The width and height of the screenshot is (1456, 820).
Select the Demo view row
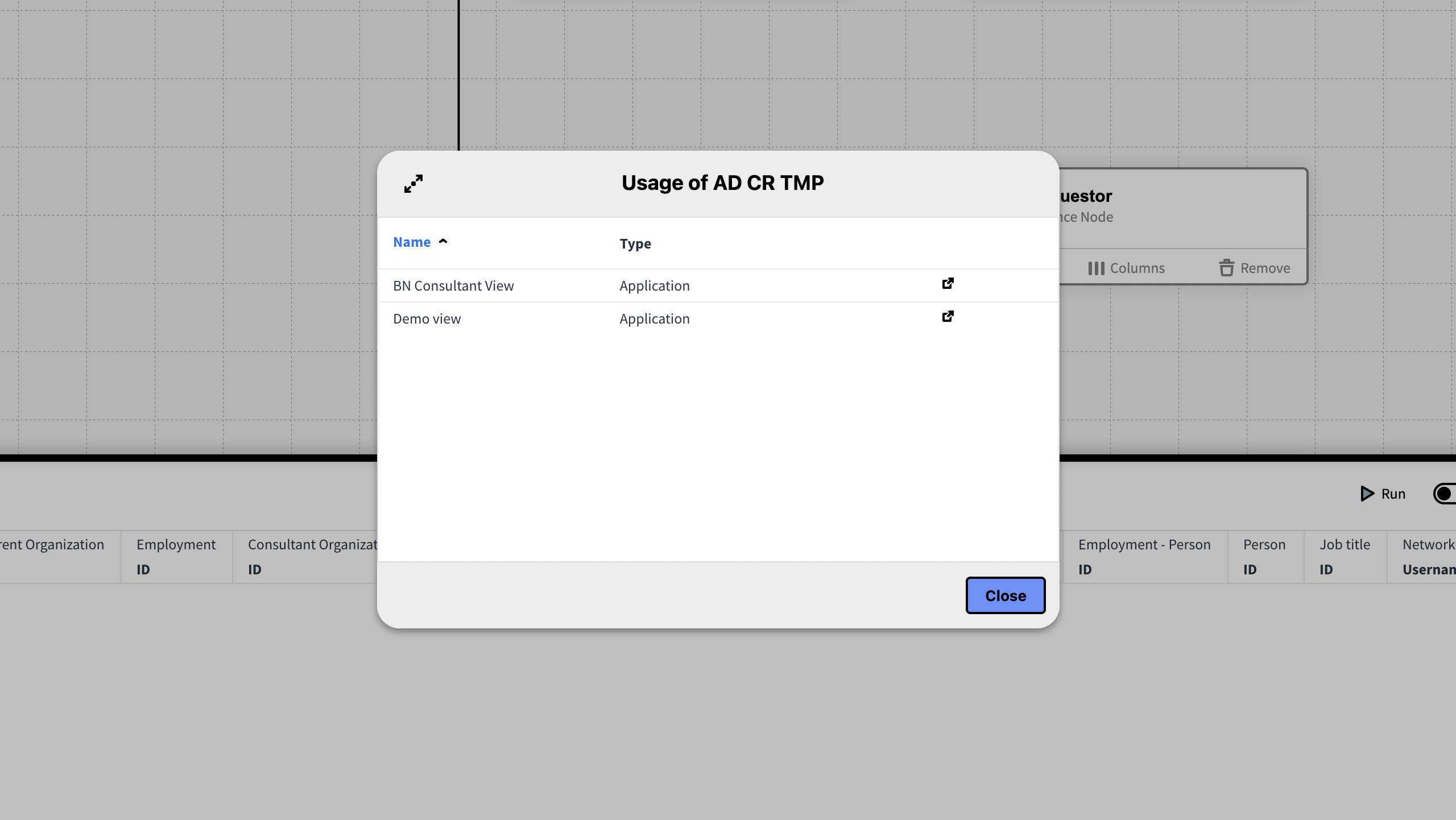click(427, 319)
